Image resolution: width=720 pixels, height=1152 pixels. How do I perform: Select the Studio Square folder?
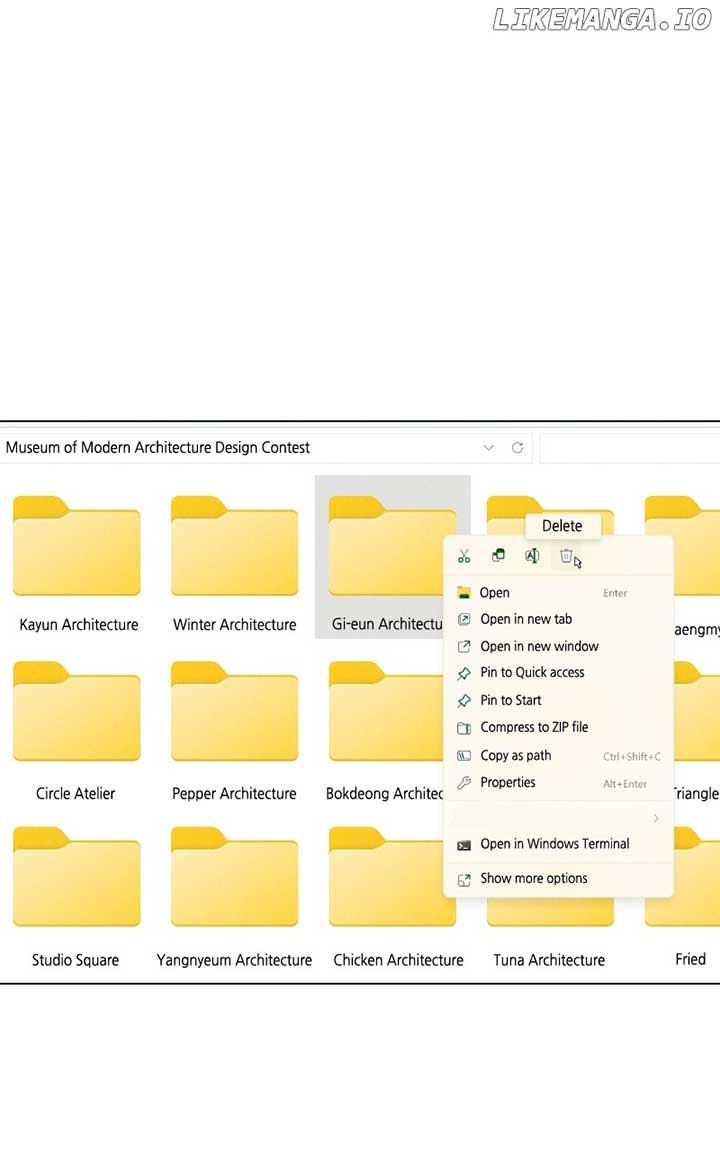[x=77, y=880]
